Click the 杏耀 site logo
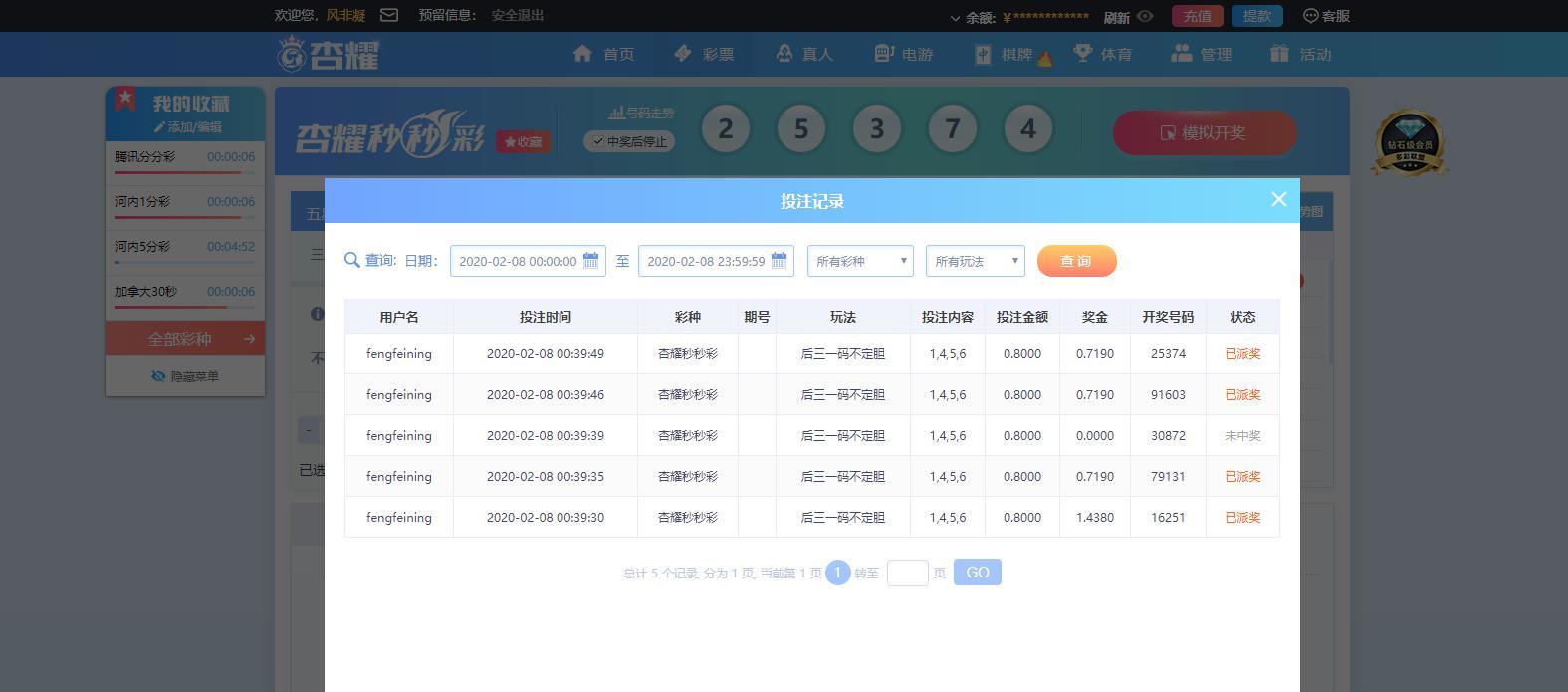The image size is (1568, 692). pyautogui.click(x=329, y=53)
